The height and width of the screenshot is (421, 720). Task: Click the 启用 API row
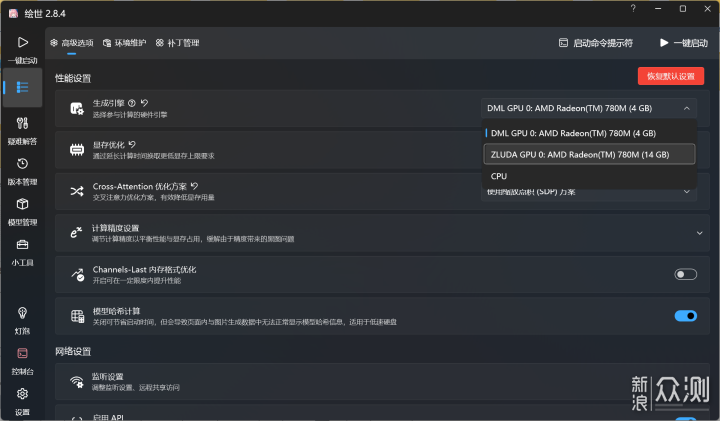(x=382, y=413)
